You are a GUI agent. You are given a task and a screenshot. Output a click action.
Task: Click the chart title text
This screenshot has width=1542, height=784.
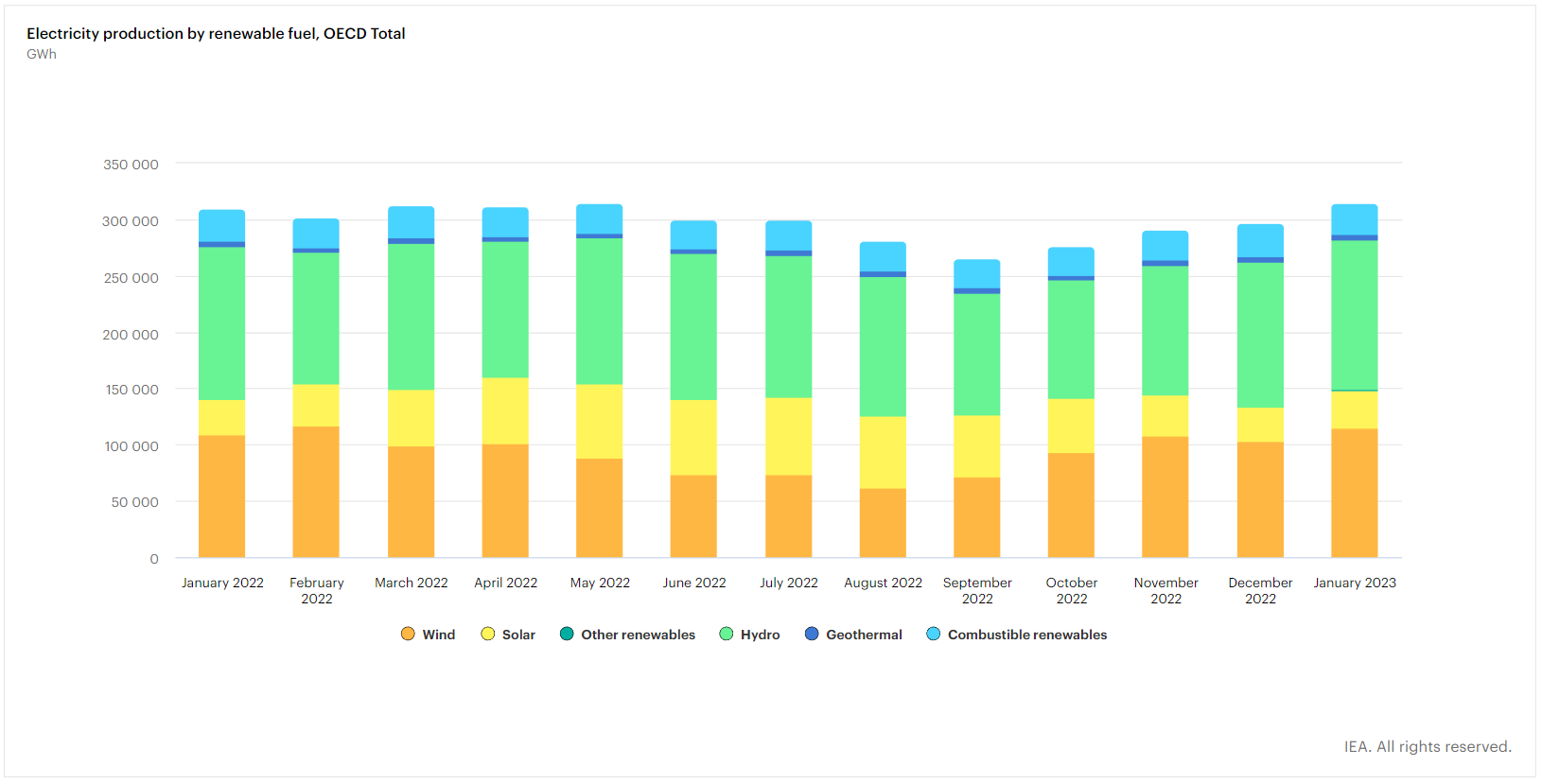(216, 33)
